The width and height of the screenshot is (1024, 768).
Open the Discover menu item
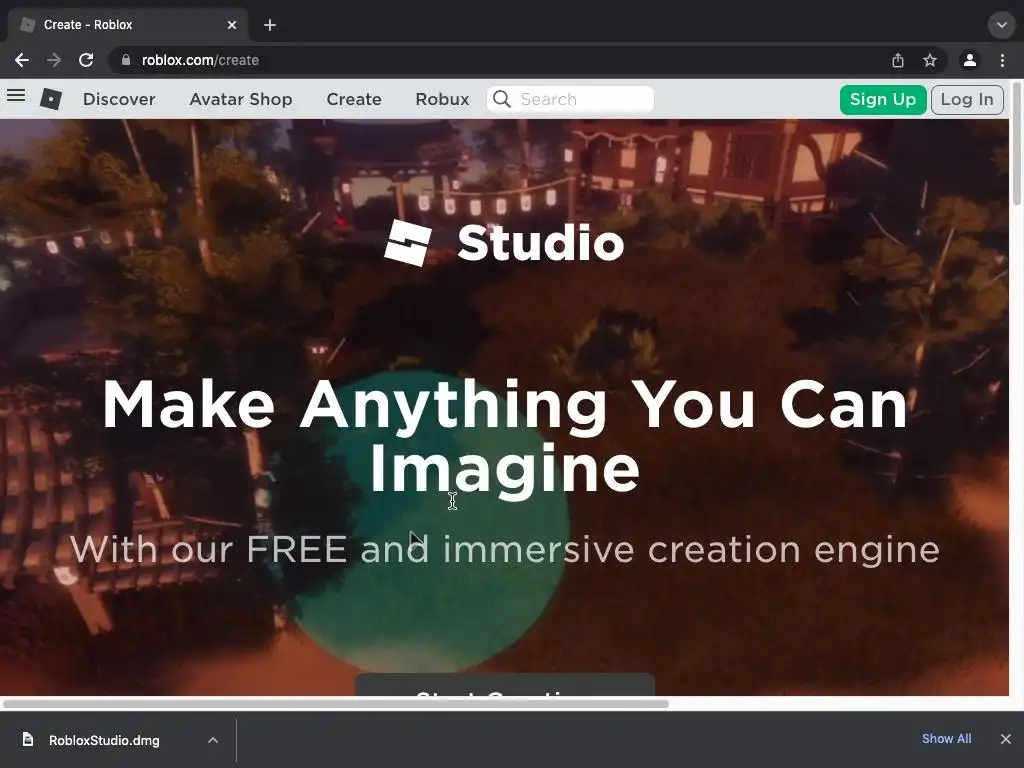pos(119,99)
